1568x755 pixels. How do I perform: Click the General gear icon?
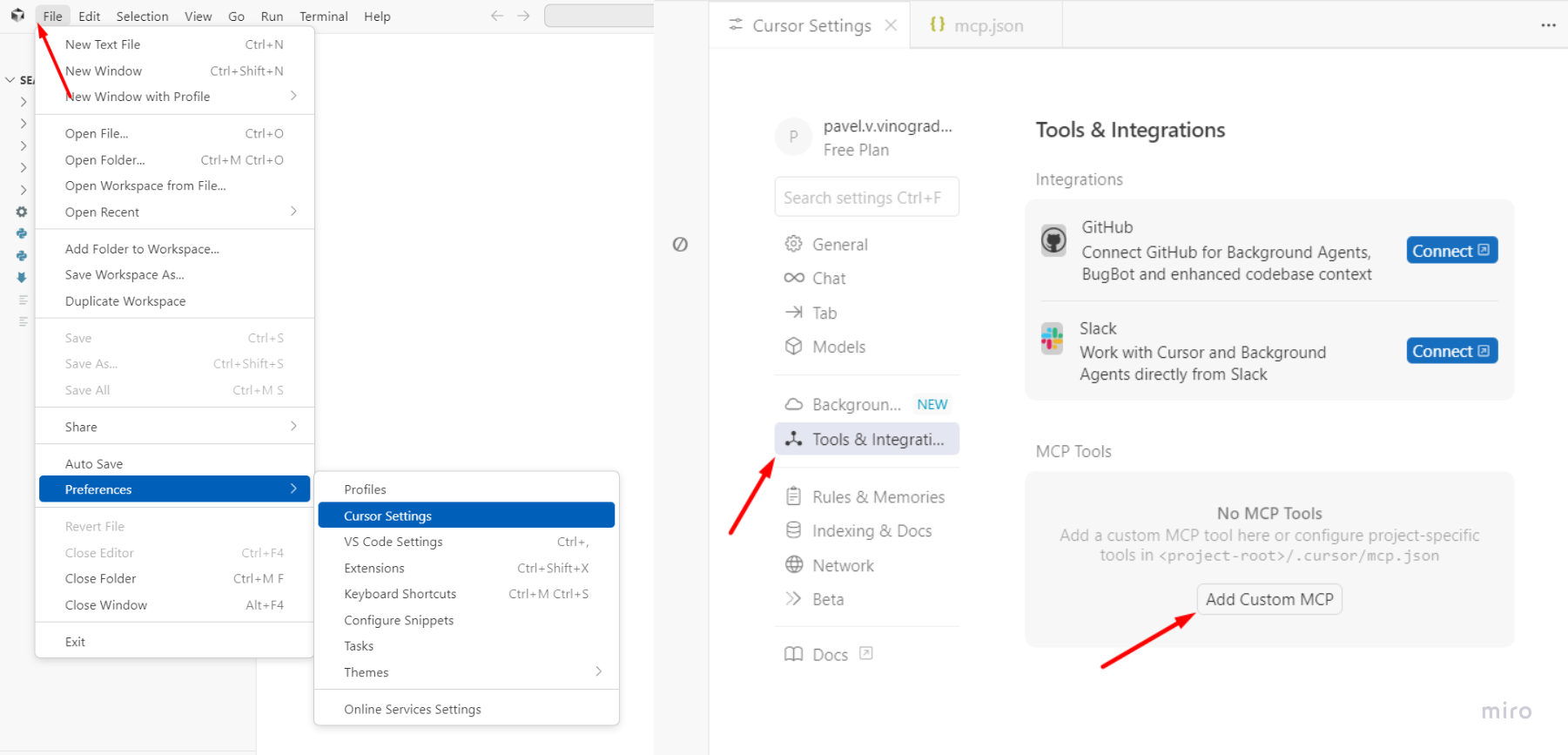coord(793,244)
